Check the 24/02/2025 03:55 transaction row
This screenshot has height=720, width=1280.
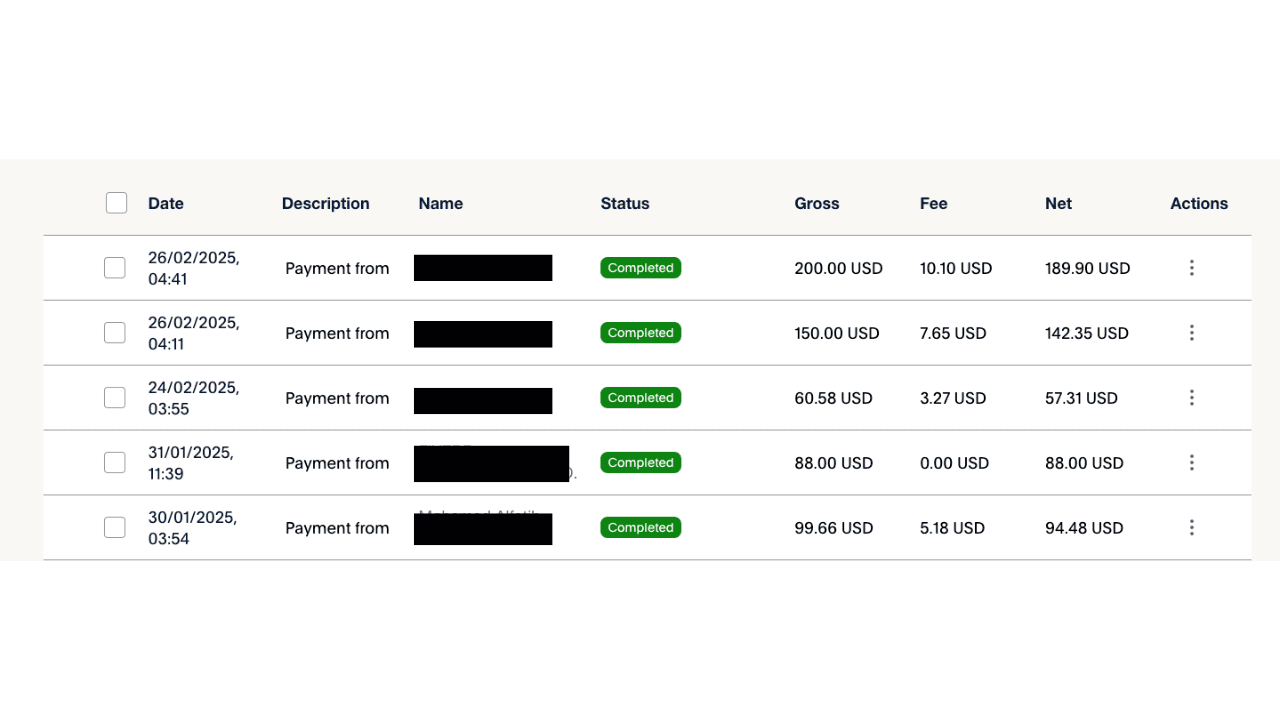pyautogui.click(x=115, y=398)
